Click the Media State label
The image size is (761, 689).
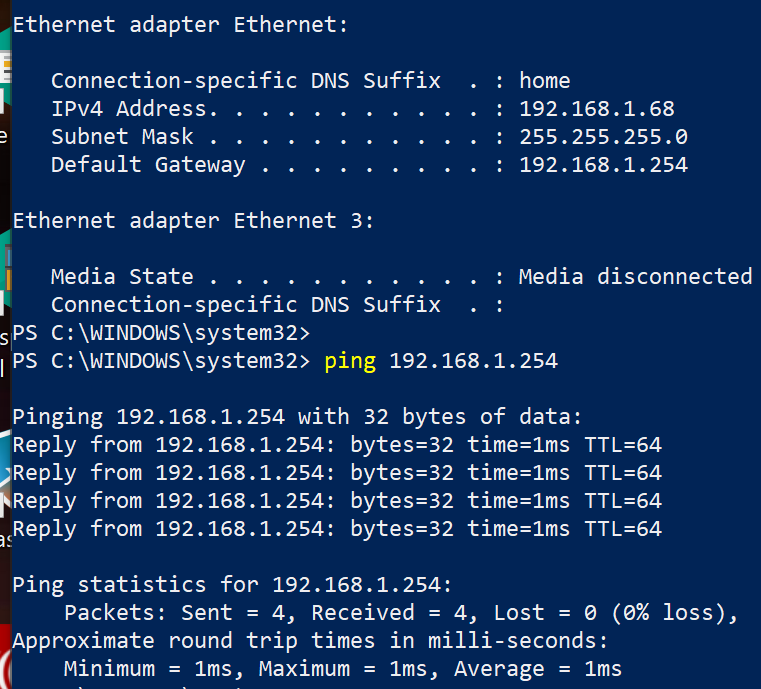coord(122,277)
